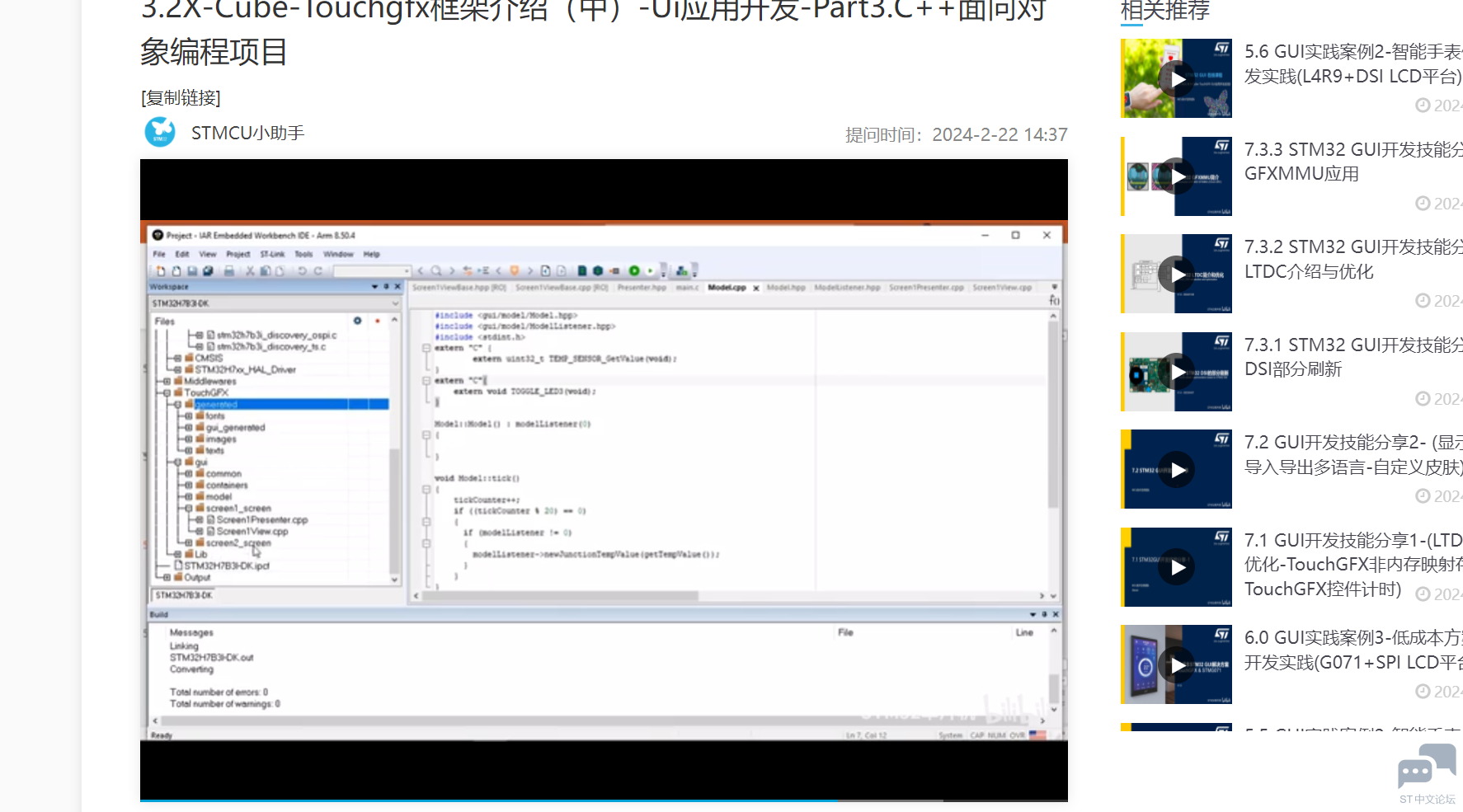Switch to the ModelListener.hpp editor tab
Viewport: 1463px width, 812px height.
pos(847,288)
